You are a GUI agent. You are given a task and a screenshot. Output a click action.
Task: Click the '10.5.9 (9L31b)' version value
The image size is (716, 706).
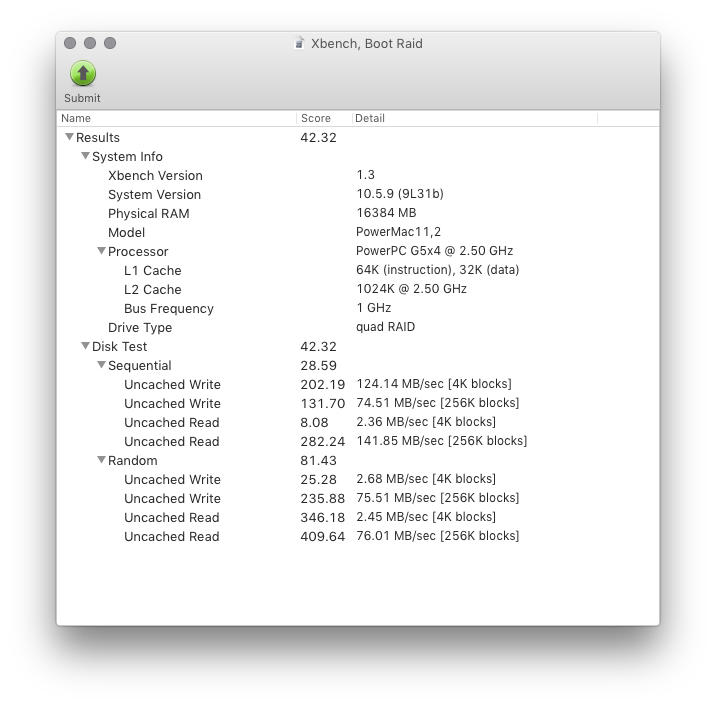[400, 194]
